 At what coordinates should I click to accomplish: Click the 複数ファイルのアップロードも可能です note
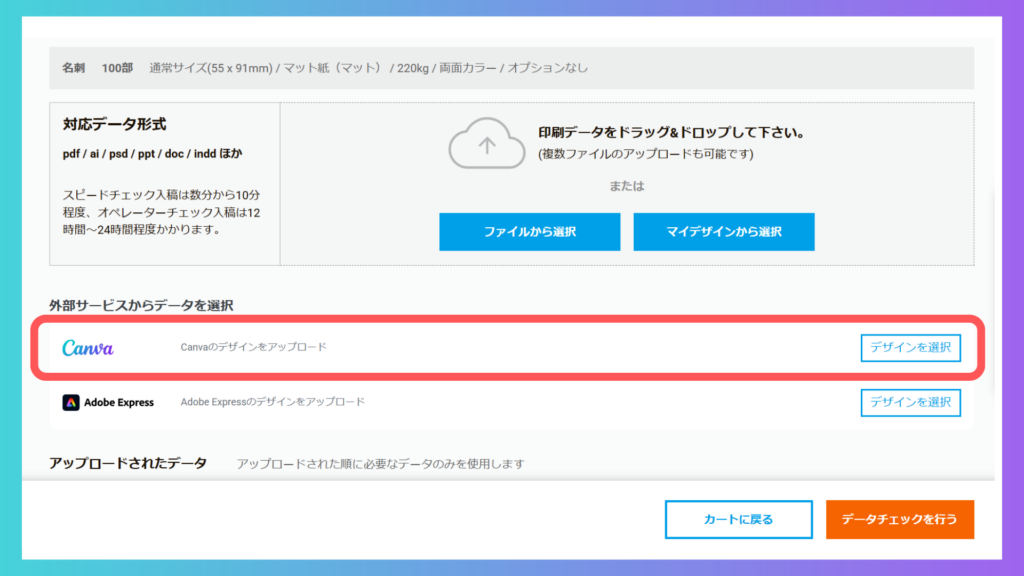[646, 154]
